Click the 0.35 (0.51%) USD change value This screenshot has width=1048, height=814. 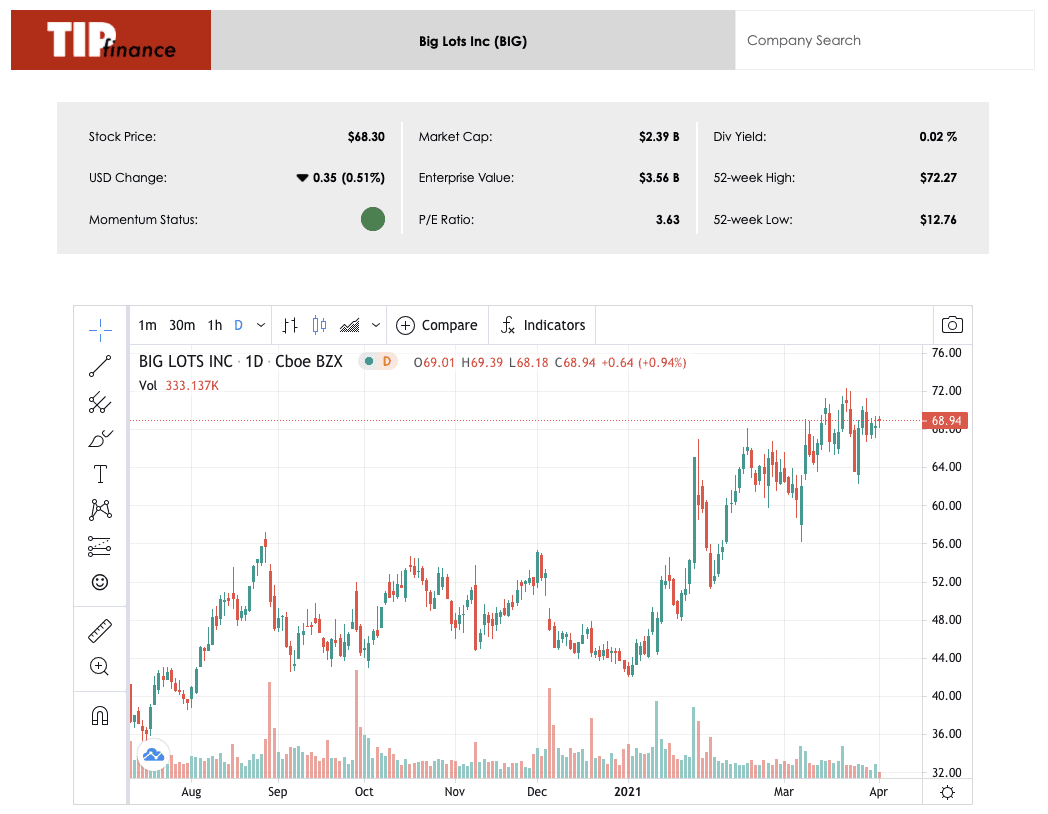pyautogui.click(x=341, y=178)
